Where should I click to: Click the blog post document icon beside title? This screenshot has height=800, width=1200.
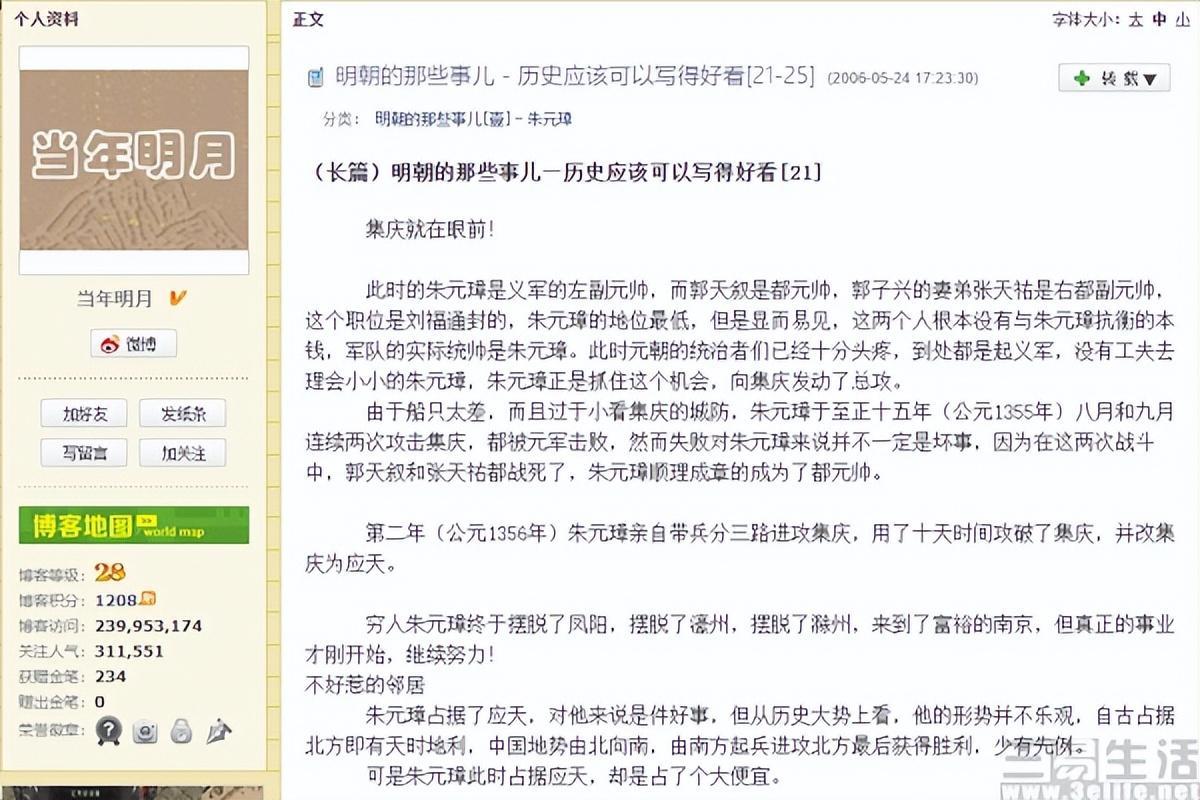tap(315, 77)
